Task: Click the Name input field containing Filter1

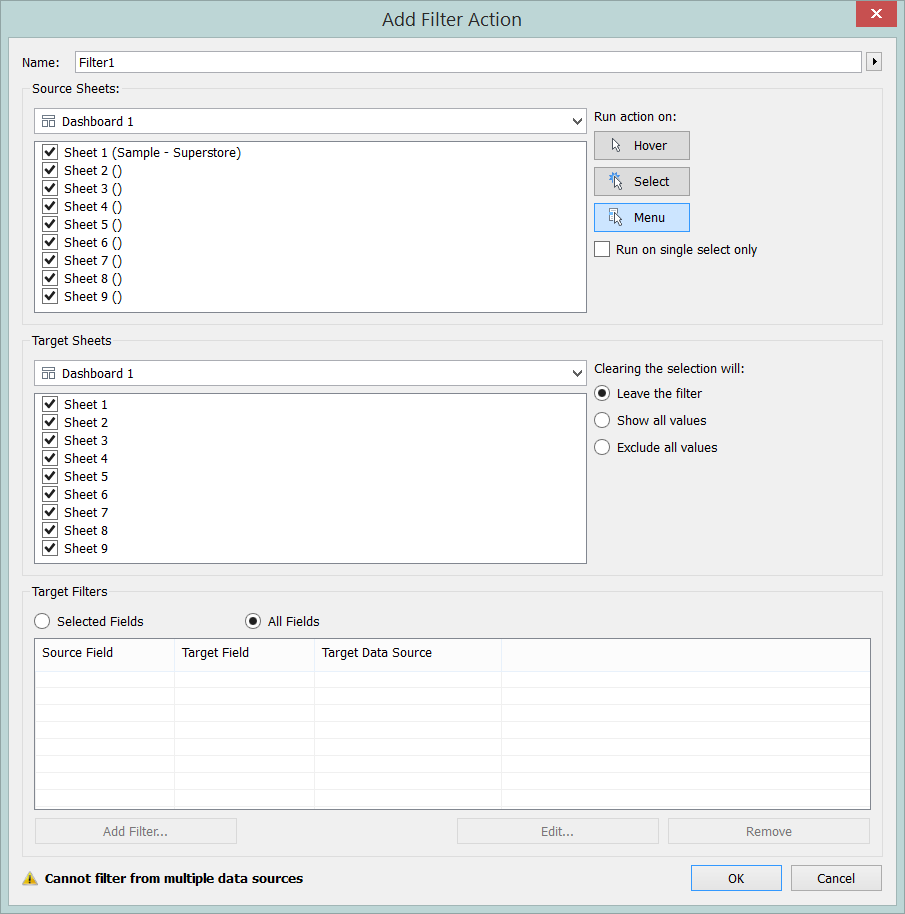Action: [467, 62]
